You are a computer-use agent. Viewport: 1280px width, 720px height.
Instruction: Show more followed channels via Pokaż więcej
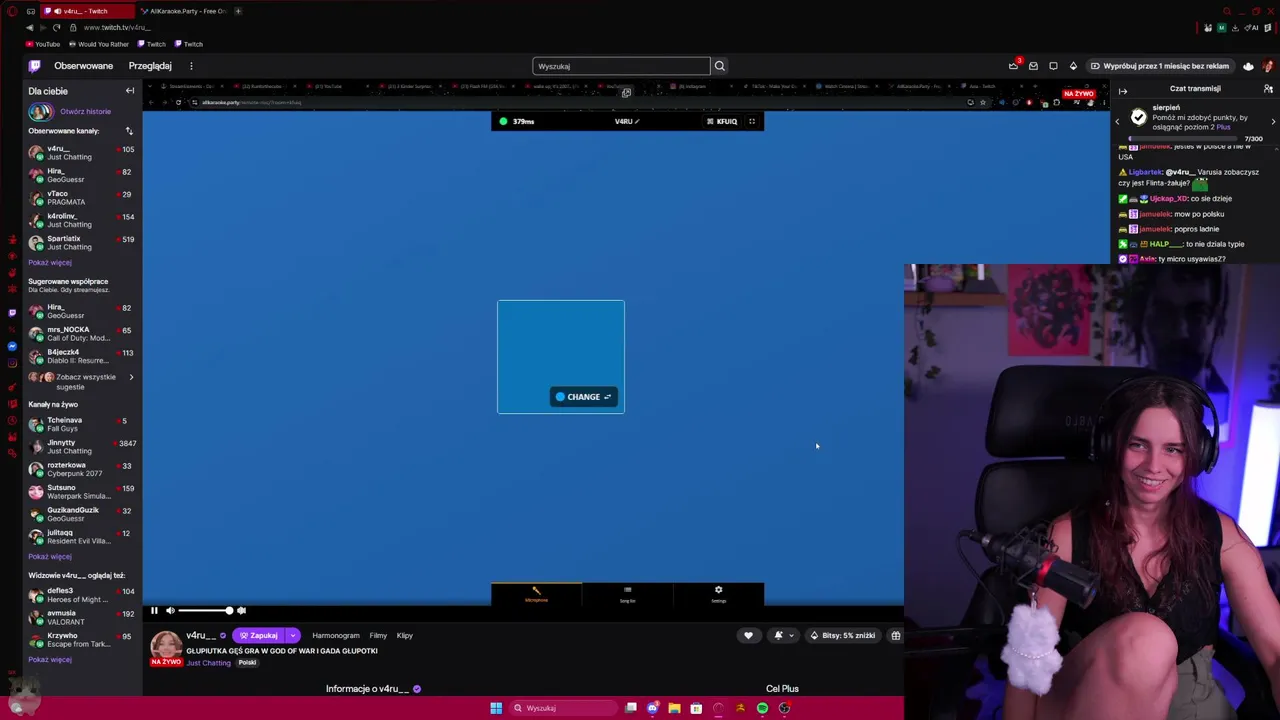tap(50, 262)
